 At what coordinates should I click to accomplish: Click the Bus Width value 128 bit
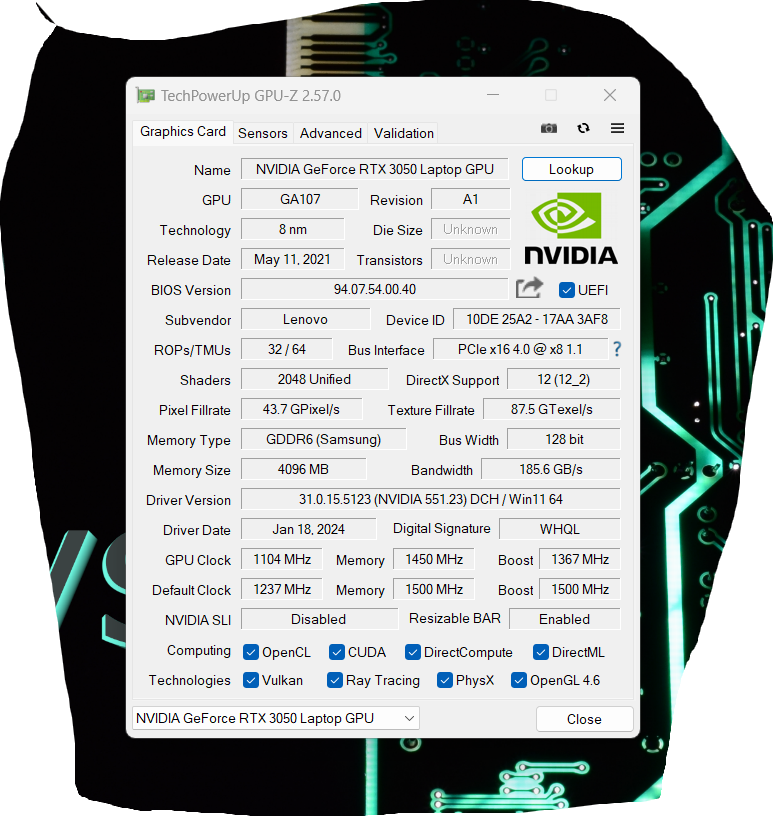click(x=564, y=439)
